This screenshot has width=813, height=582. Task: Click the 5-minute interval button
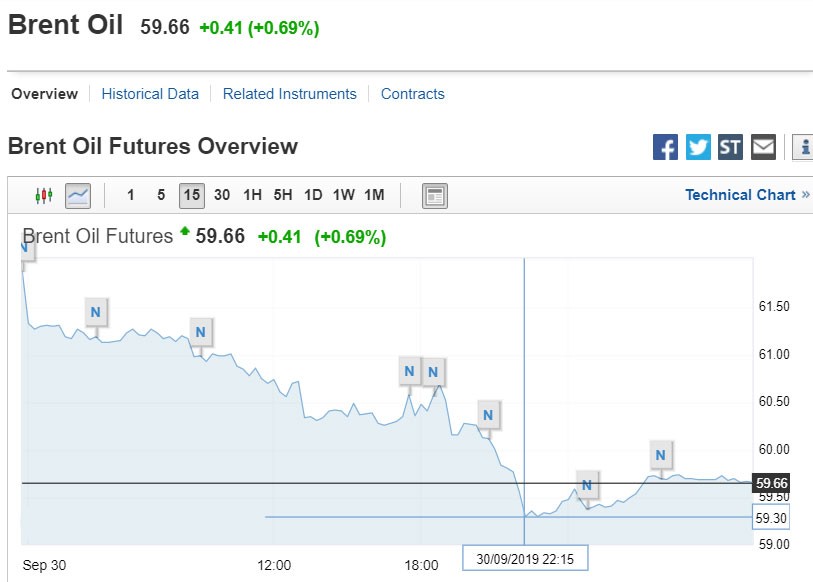[161, 195]
